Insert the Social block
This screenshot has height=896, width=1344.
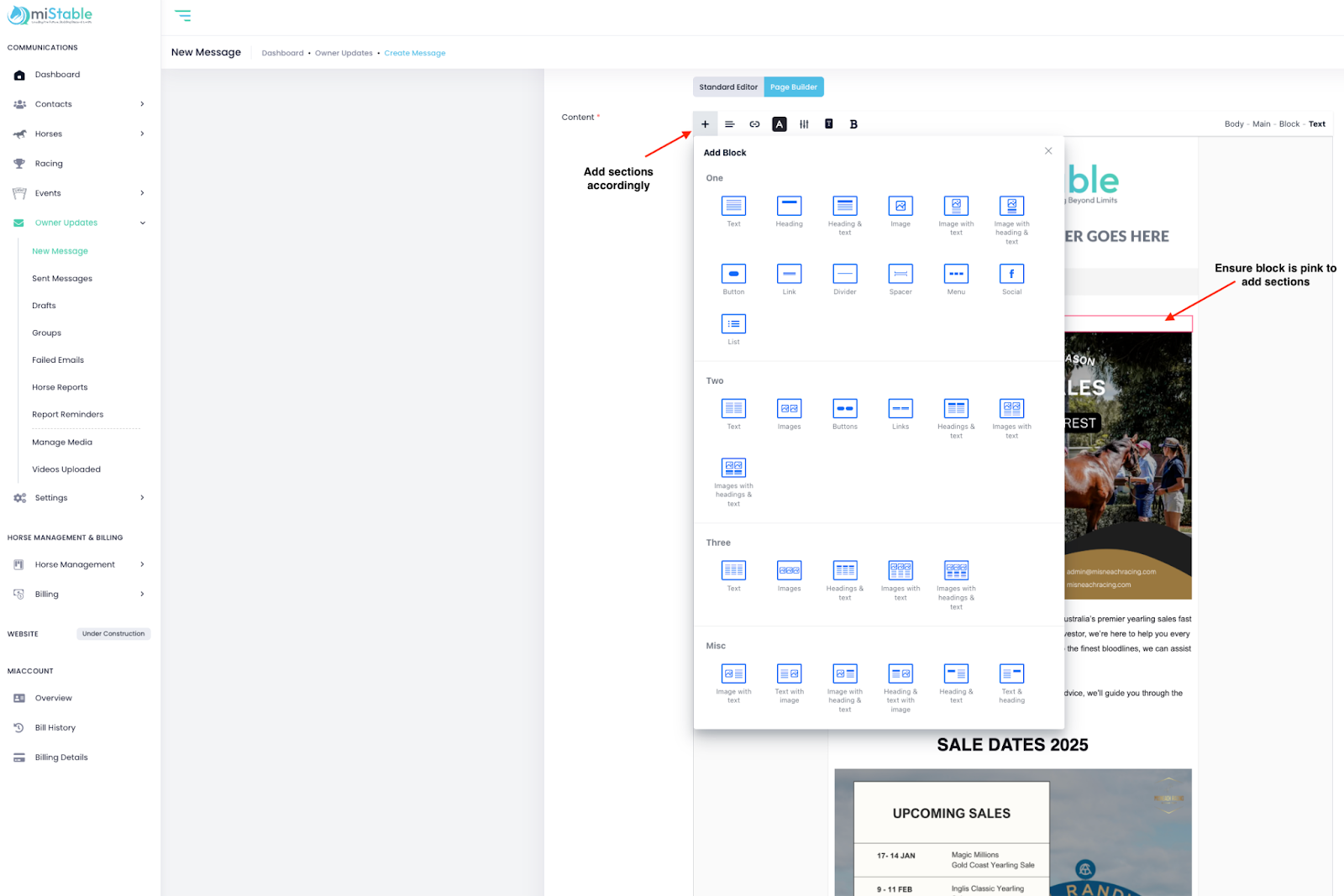1011,275
